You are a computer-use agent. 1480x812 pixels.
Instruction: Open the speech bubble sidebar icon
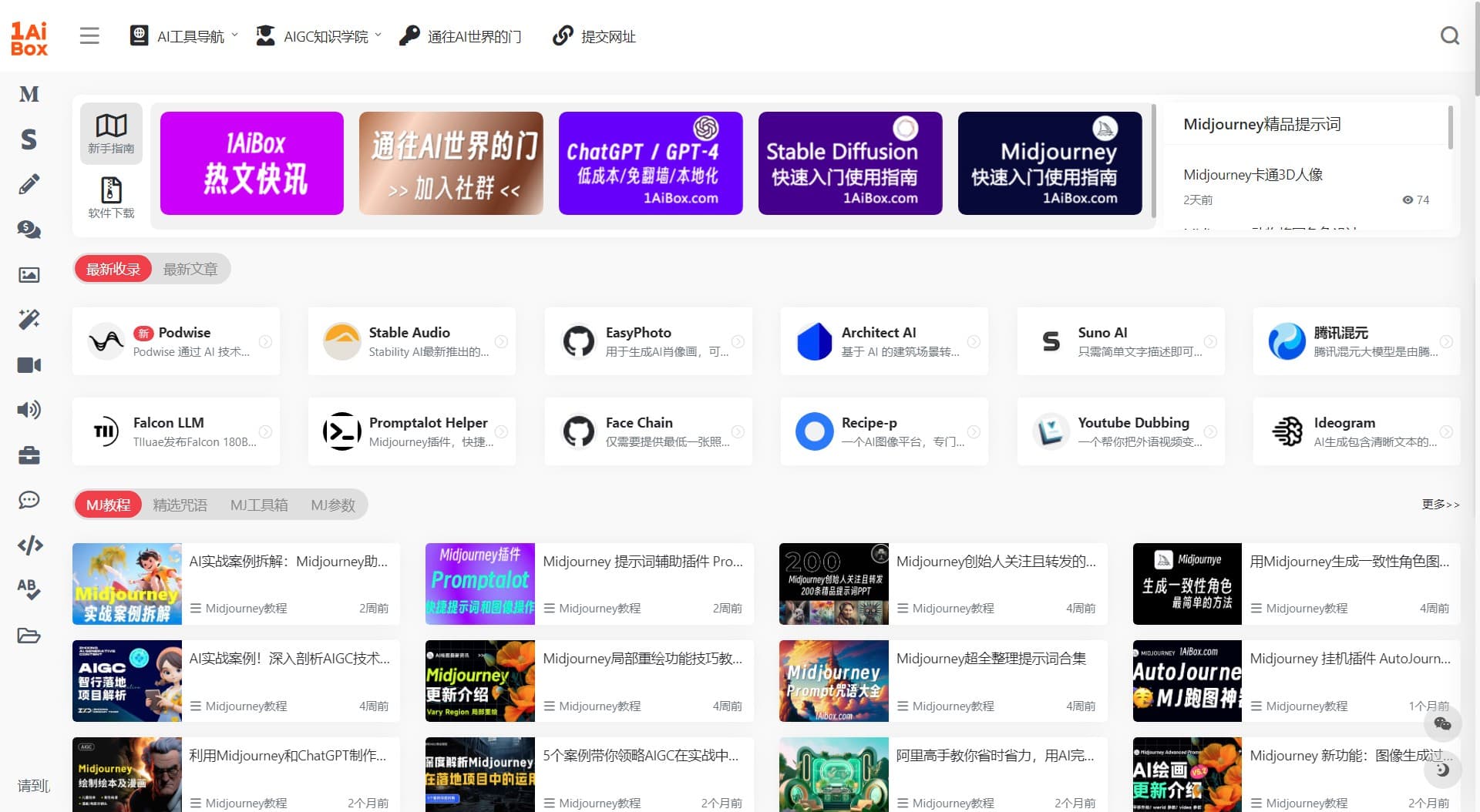point(29,500)
